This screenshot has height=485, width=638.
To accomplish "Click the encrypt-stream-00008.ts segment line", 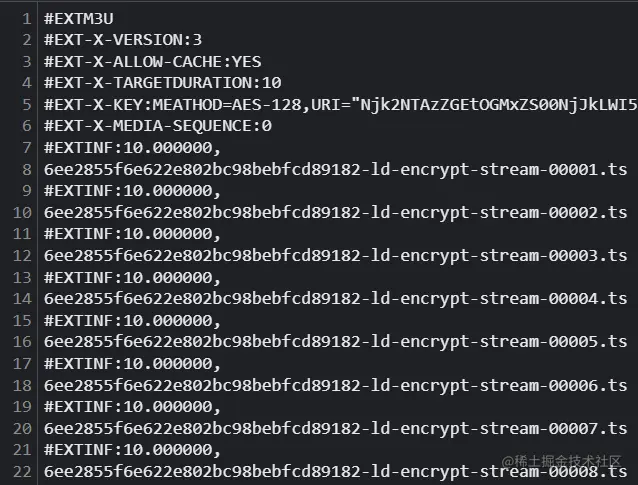I will click(x=336, y=472).
